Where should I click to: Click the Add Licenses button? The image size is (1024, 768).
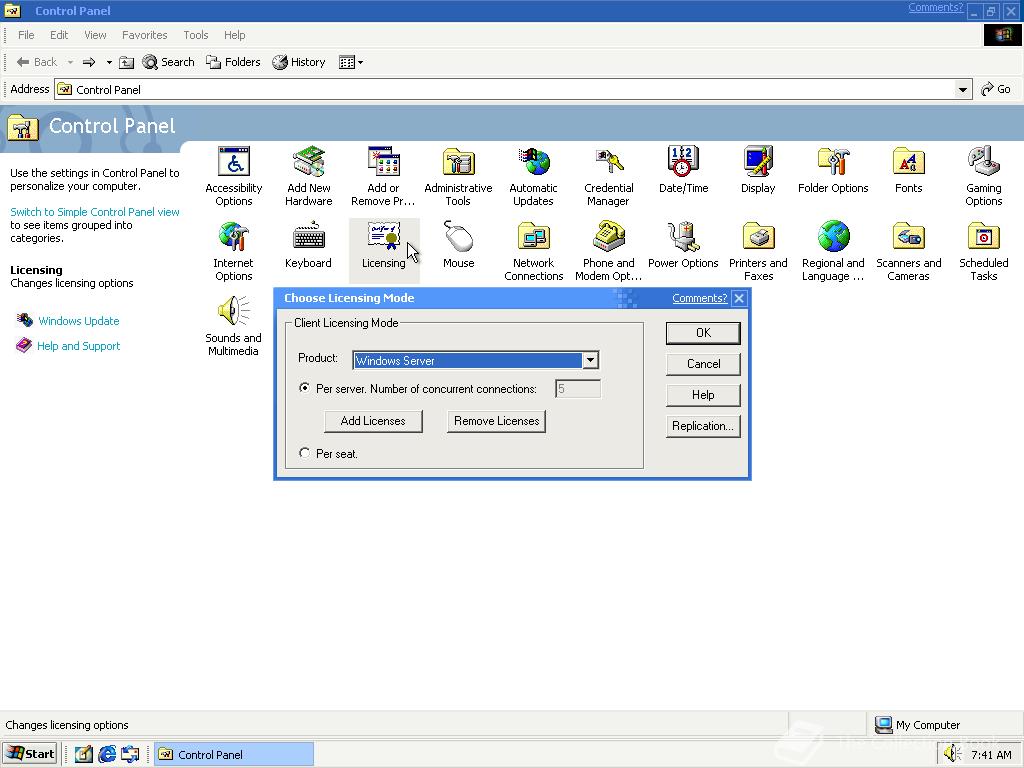click(373, 421)
